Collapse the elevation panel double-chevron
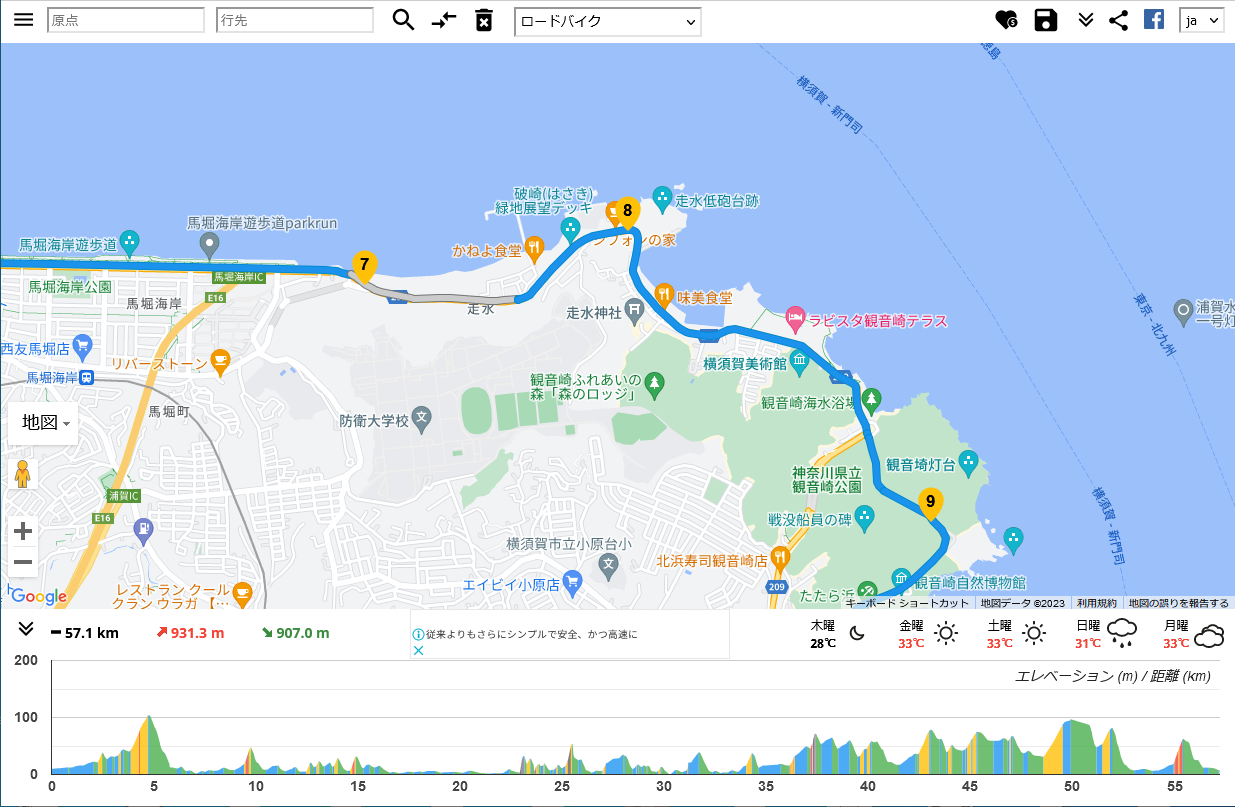This screenshot has height=807, width=1235. click(x=26, y=629)
